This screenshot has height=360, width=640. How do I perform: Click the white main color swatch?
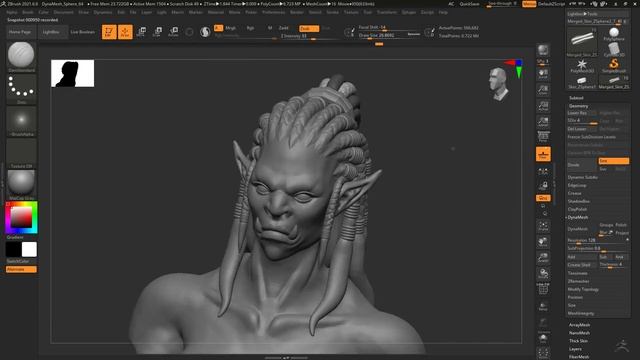click(29, 249)
